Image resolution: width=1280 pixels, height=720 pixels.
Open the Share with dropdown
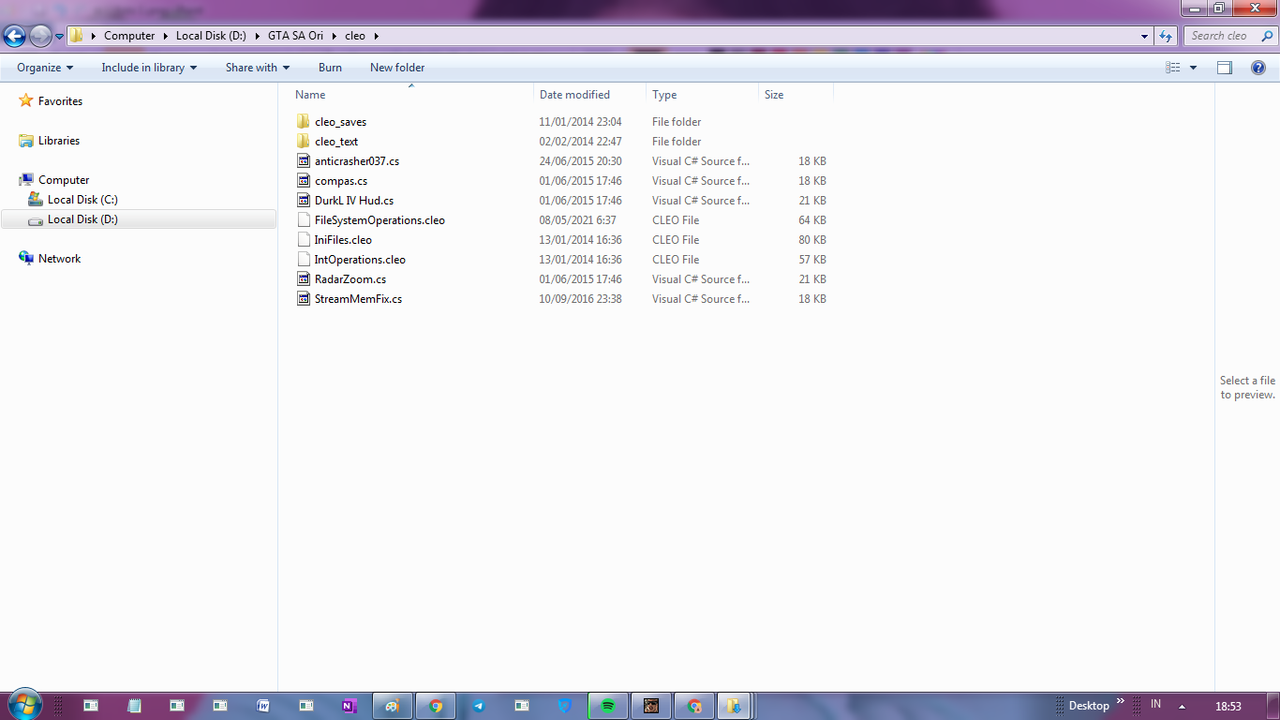[x=257, y=68]
